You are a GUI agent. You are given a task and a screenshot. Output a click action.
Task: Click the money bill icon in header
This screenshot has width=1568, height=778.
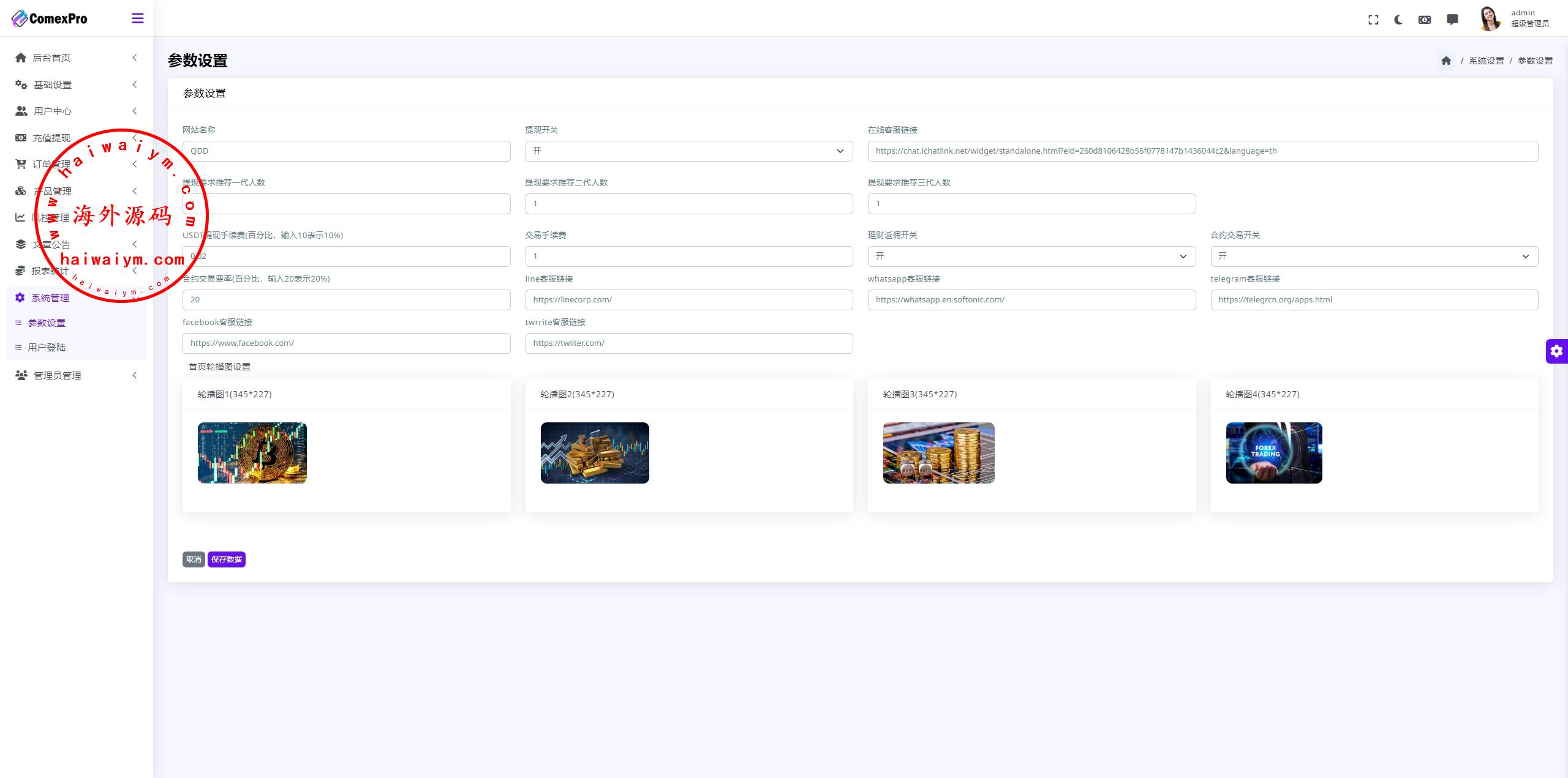[1425, 20]
